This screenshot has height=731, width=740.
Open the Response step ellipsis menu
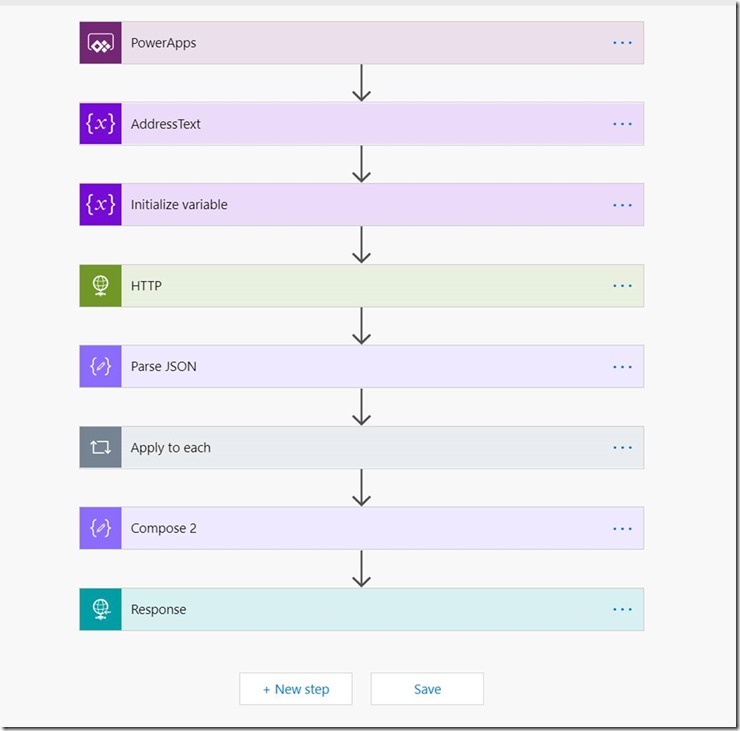tap(622, 609)
